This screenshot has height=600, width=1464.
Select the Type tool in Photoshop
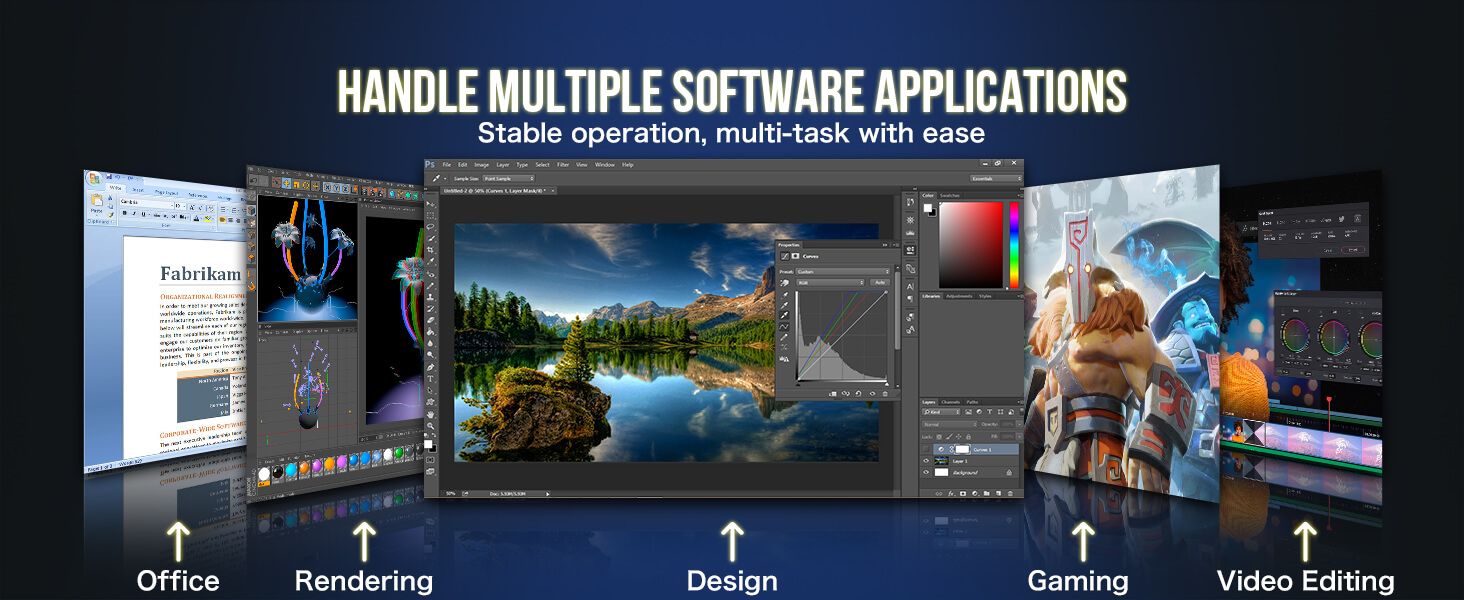431,379
